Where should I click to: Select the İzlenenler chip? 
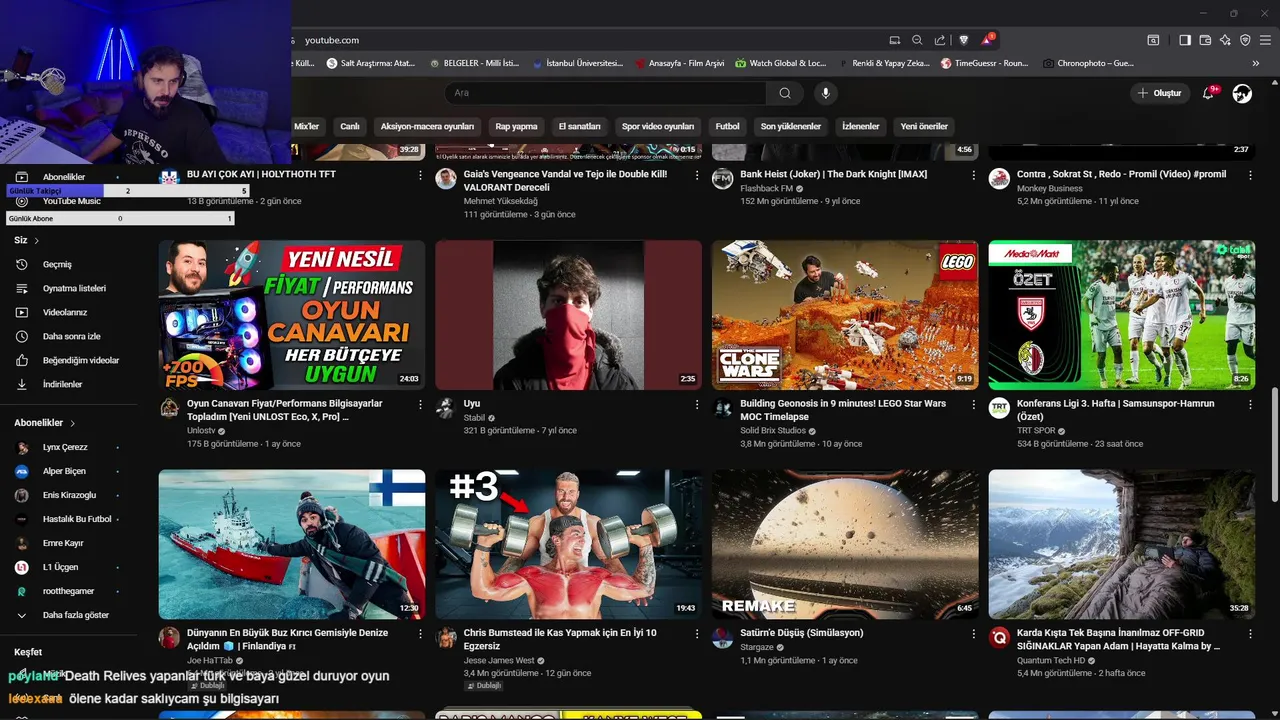click(861, 127)
